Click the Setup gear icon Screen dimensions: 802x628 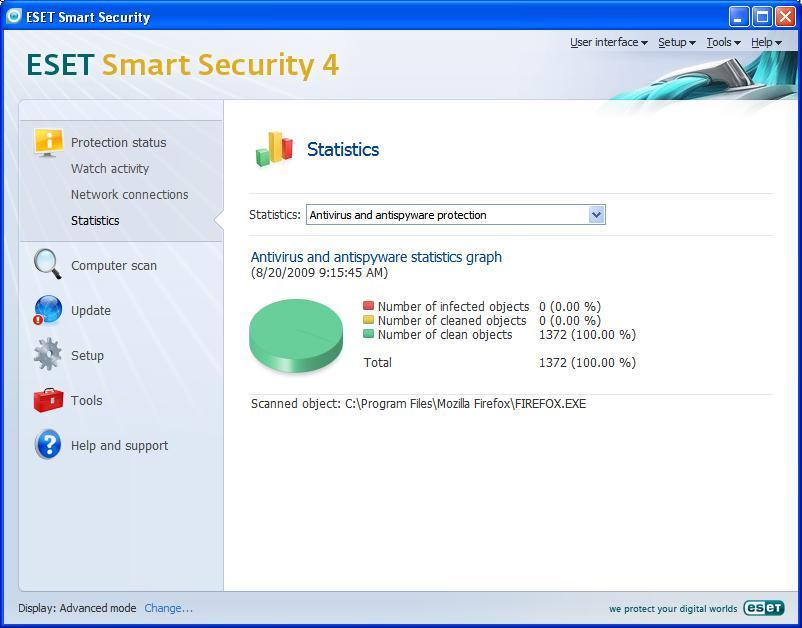(x=47, y=355)
